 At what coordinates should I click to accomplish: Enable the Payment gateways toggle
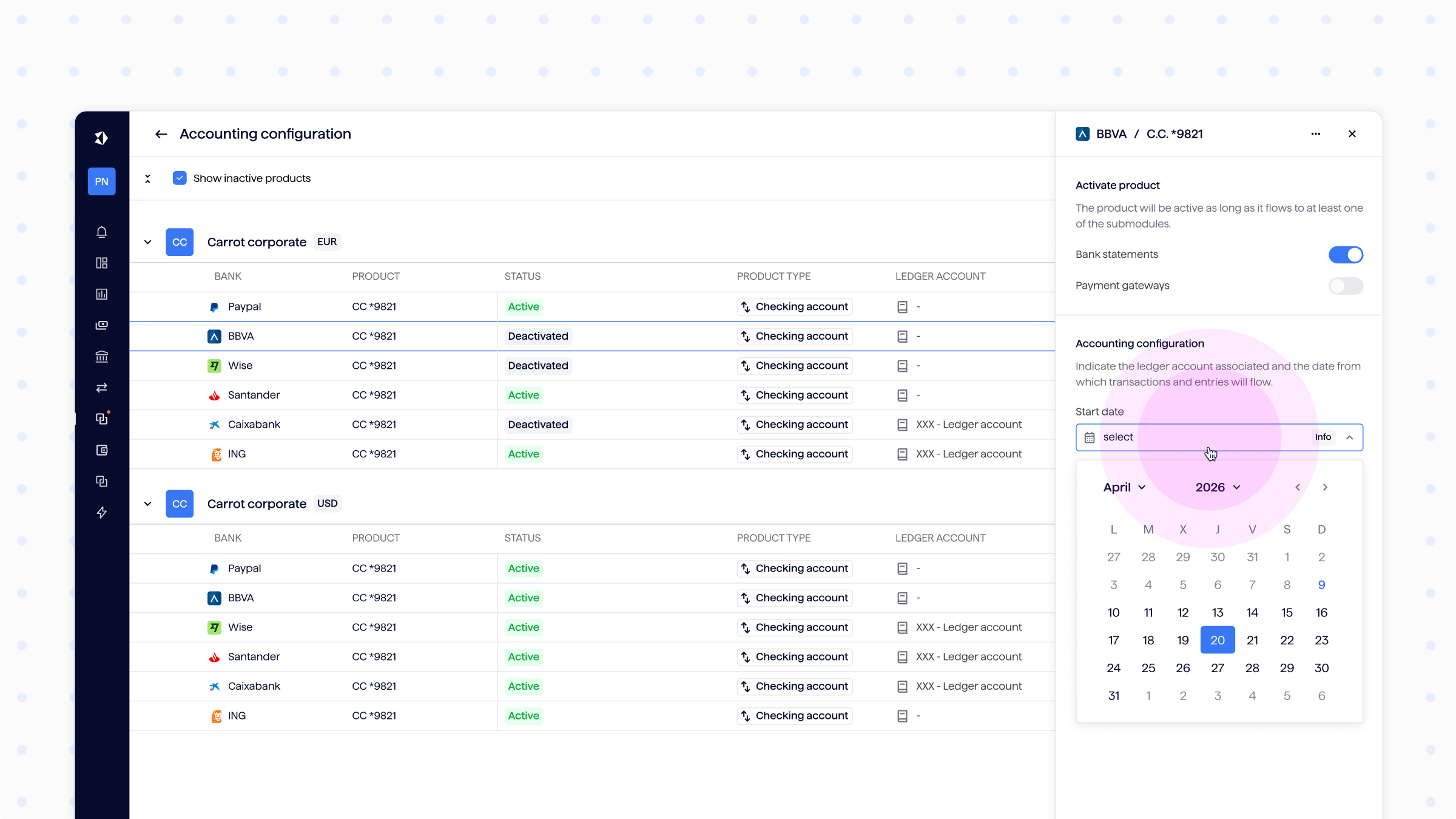tap(1346, 286)
